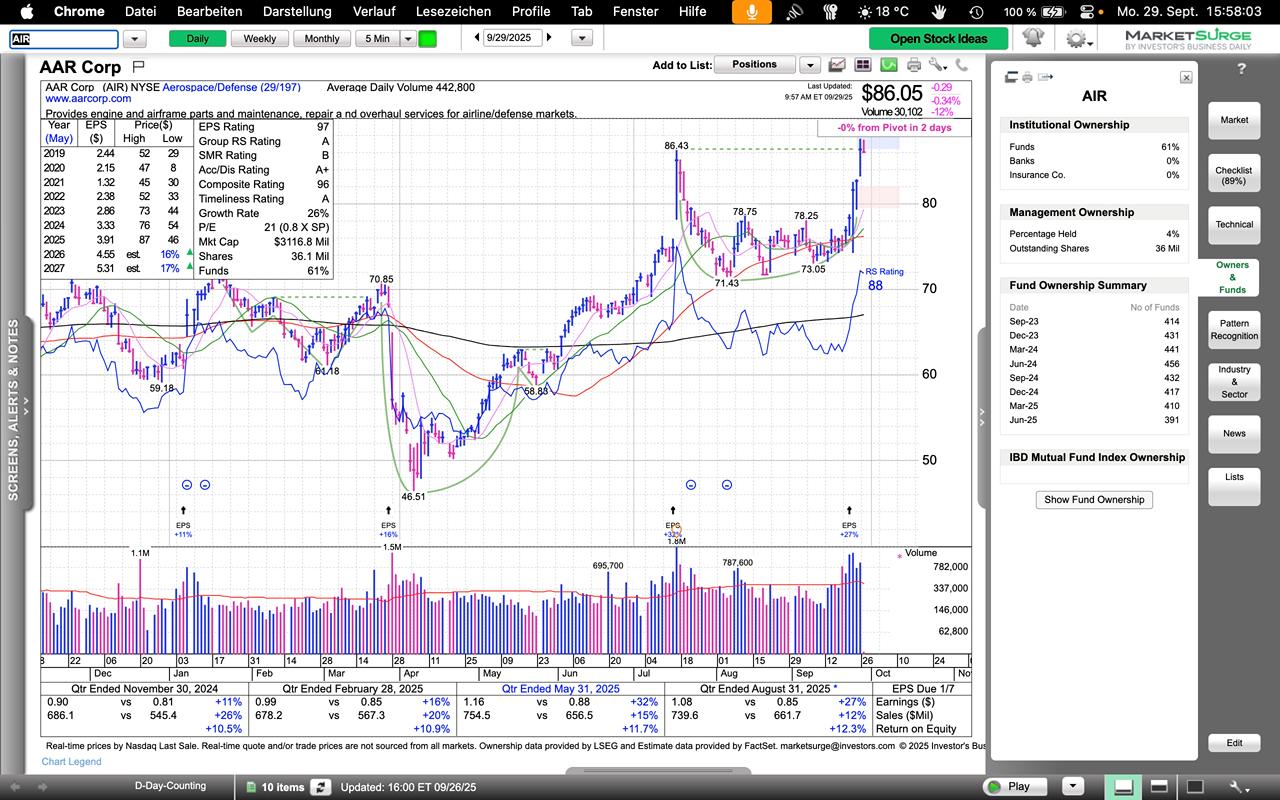Print the chart using the printer icon

(913, 65)
